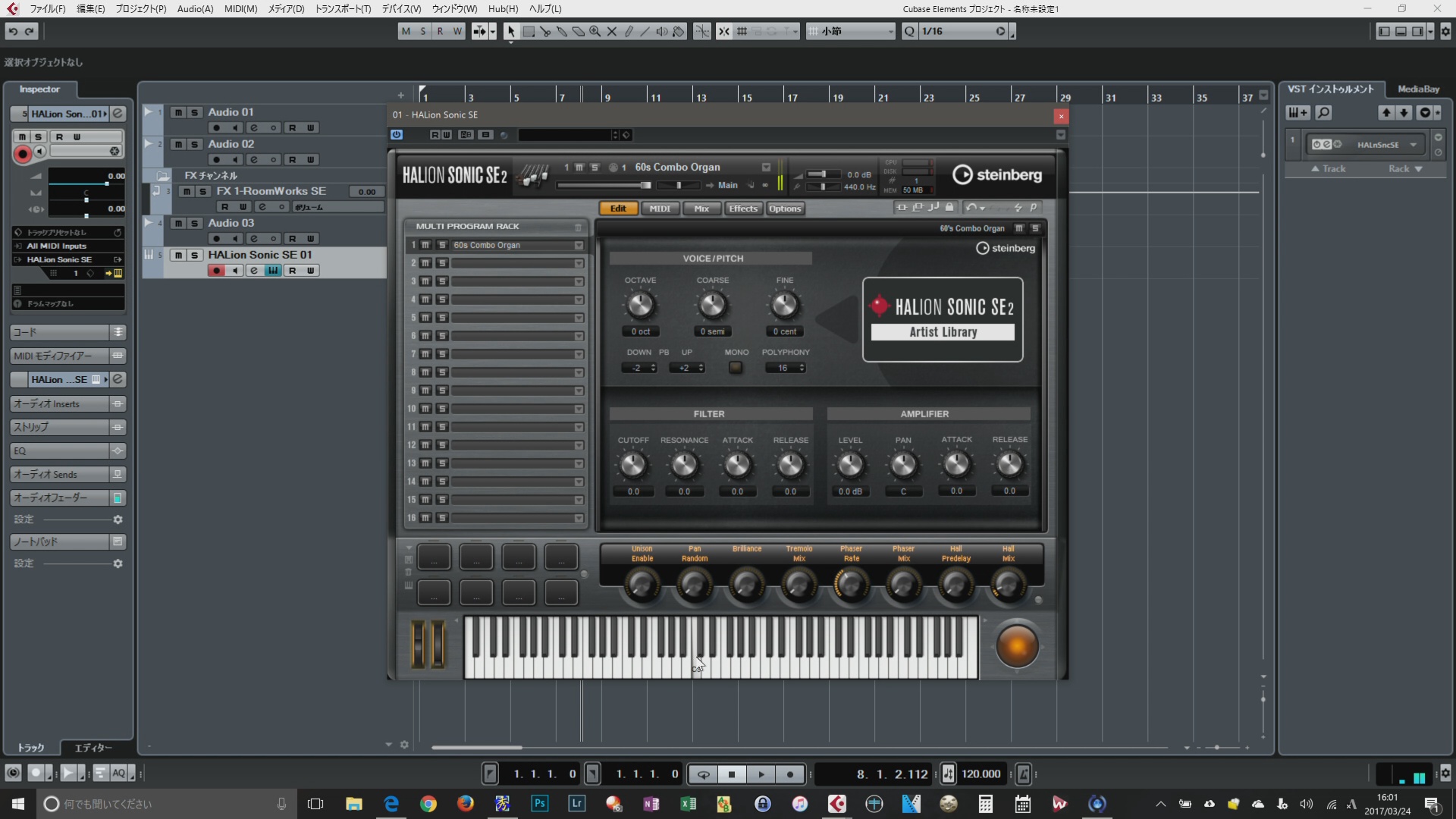
Task: Select the Zoom tool in toolbar
Action: (x=595, y=31)
